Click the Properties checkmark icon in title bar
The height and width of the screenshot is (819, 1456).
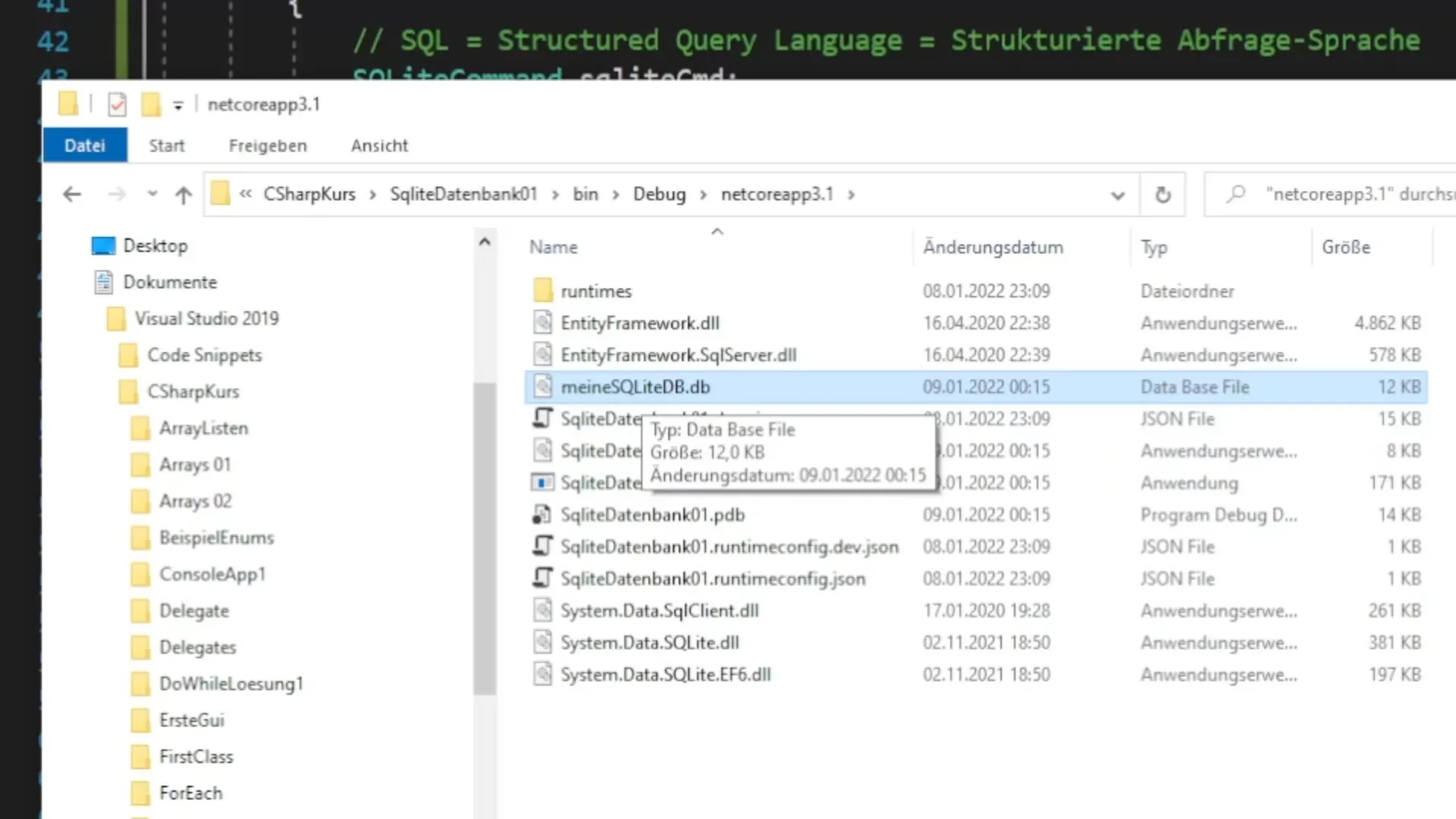117,104
